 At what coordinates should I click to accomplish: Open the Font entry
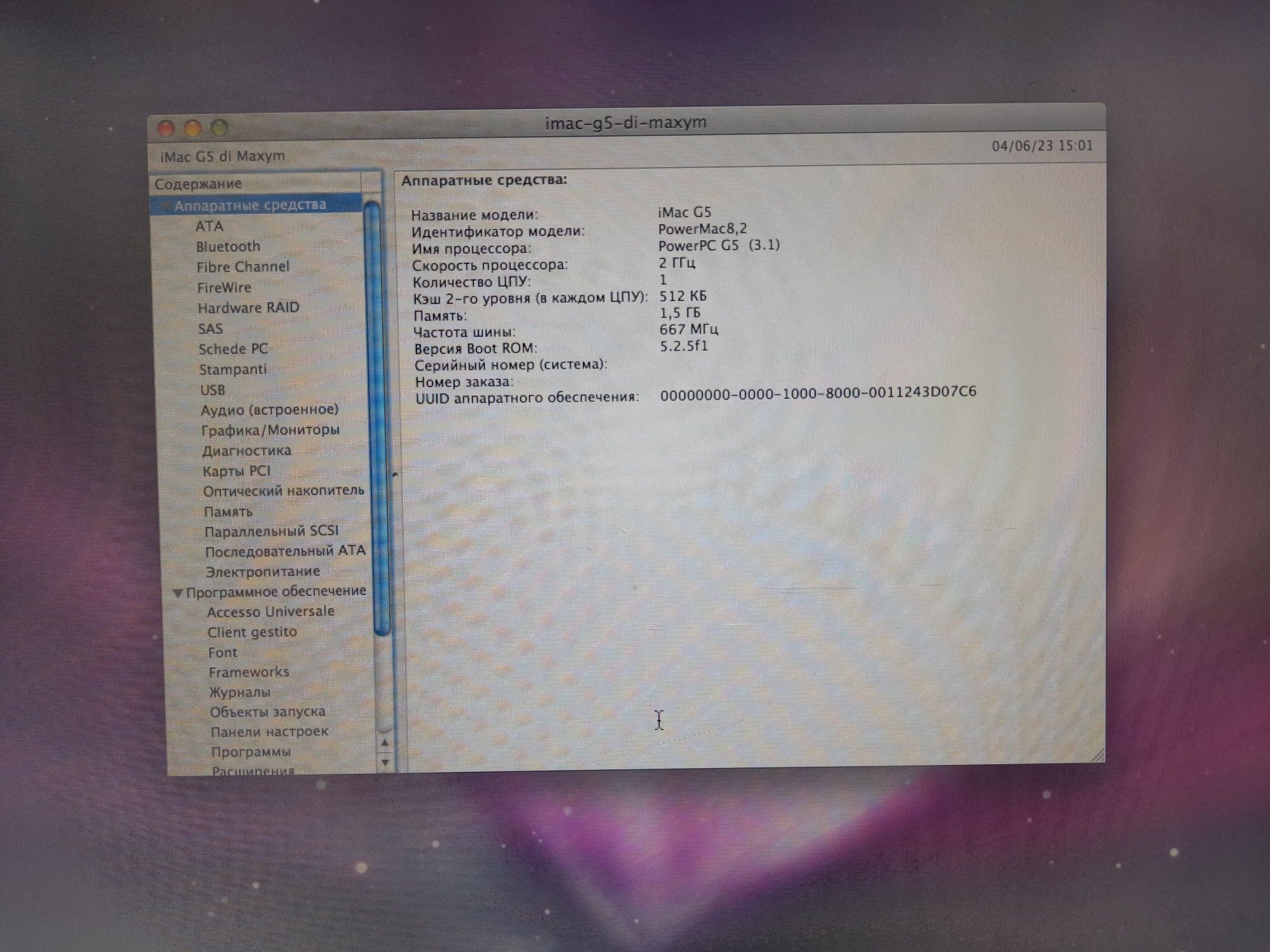(222, 652)
